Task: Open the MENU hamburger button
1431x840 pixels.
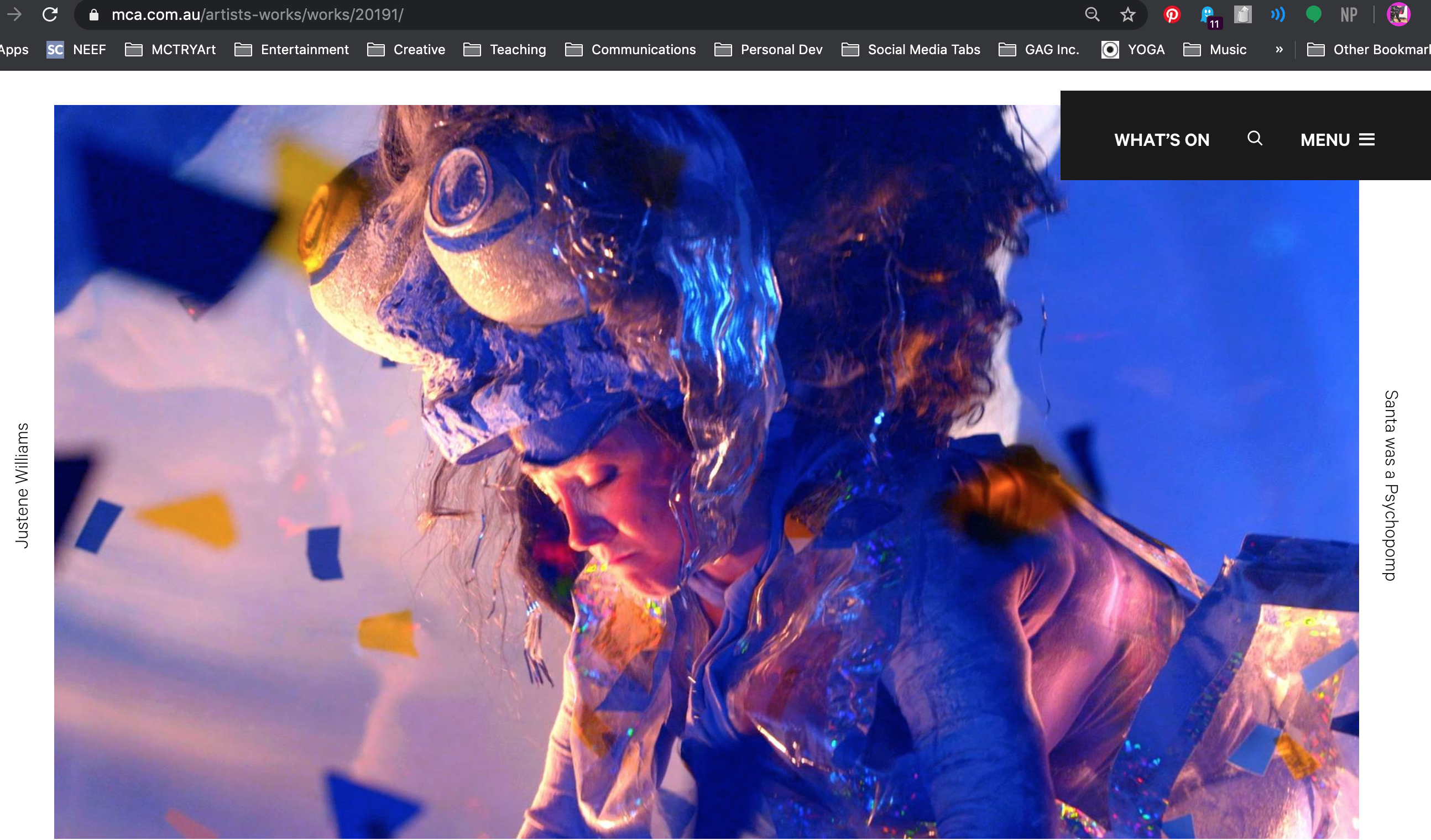Action: click(x=1338, y=140)
